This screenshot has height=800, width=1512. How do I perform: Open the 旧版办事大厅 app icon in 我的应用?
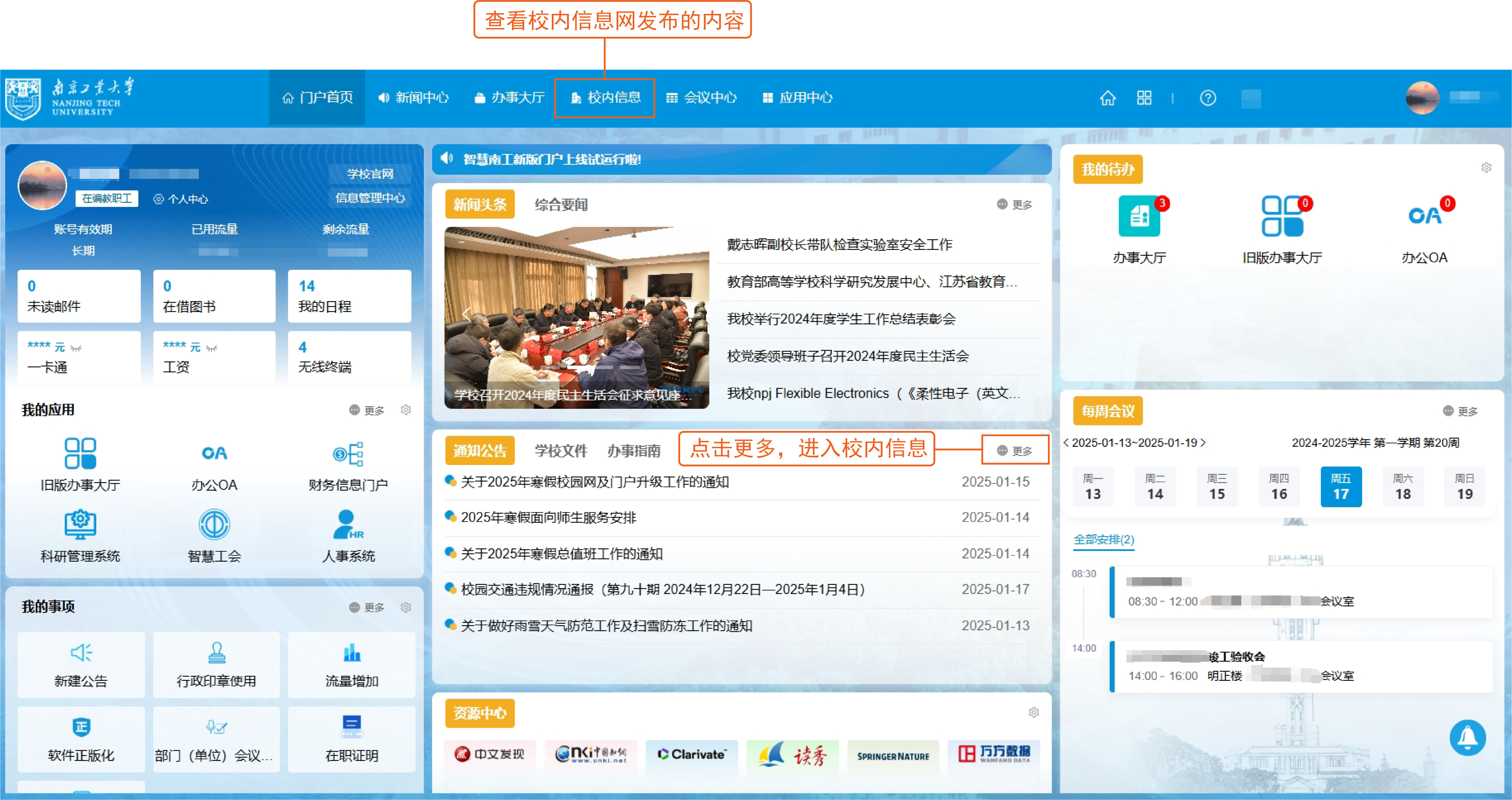80,453
